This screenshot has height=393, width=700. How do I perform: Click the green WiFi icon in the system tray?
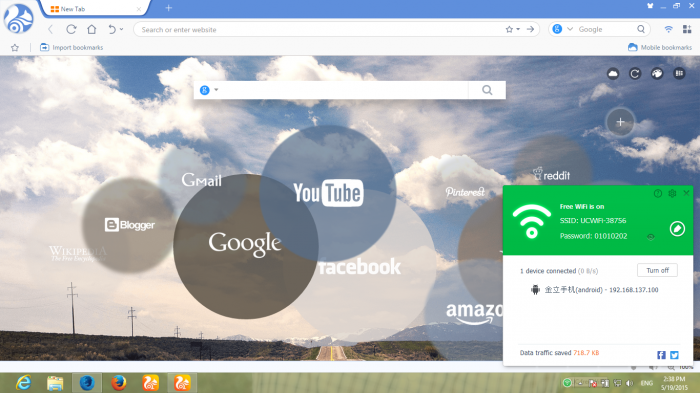pyautogui.click(x=567, y=383)
